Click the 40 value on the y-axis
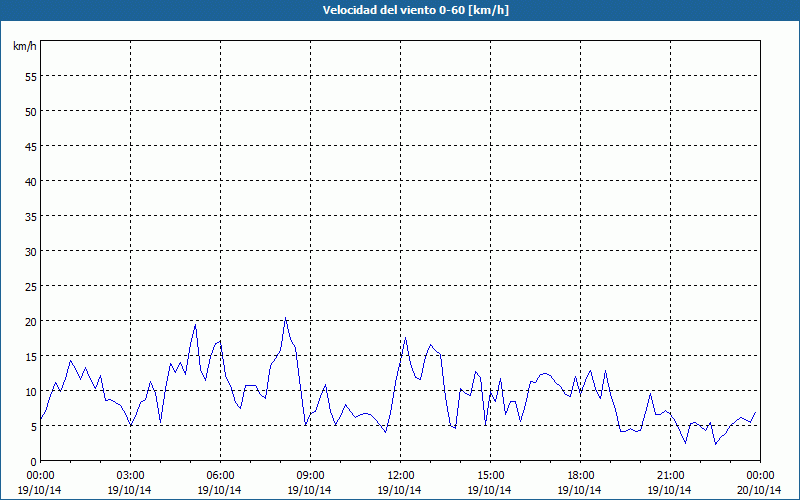 (x=31, y=181)
